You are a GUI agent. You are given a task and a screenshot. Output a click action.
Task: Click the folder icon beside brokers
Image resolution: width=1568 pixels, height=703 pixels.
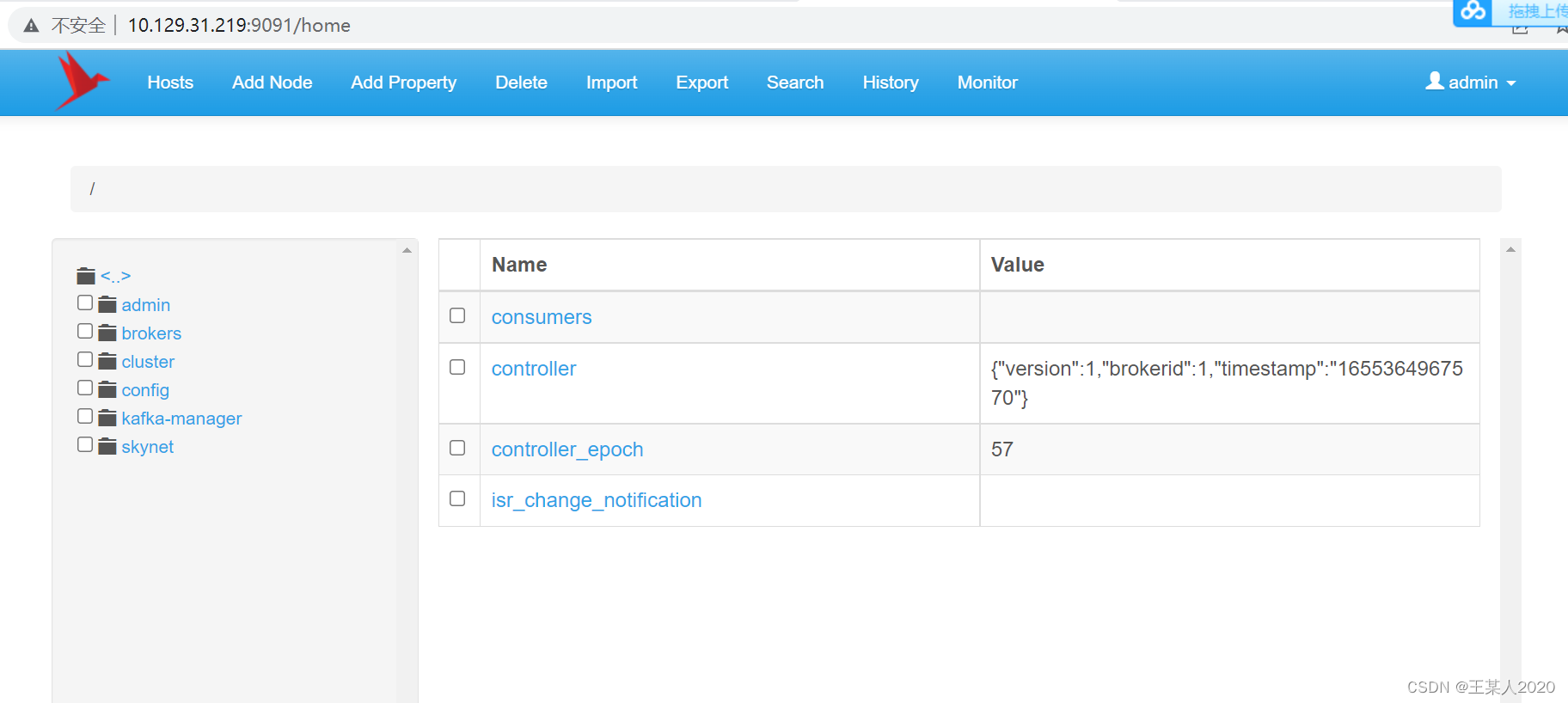point(107,333)
